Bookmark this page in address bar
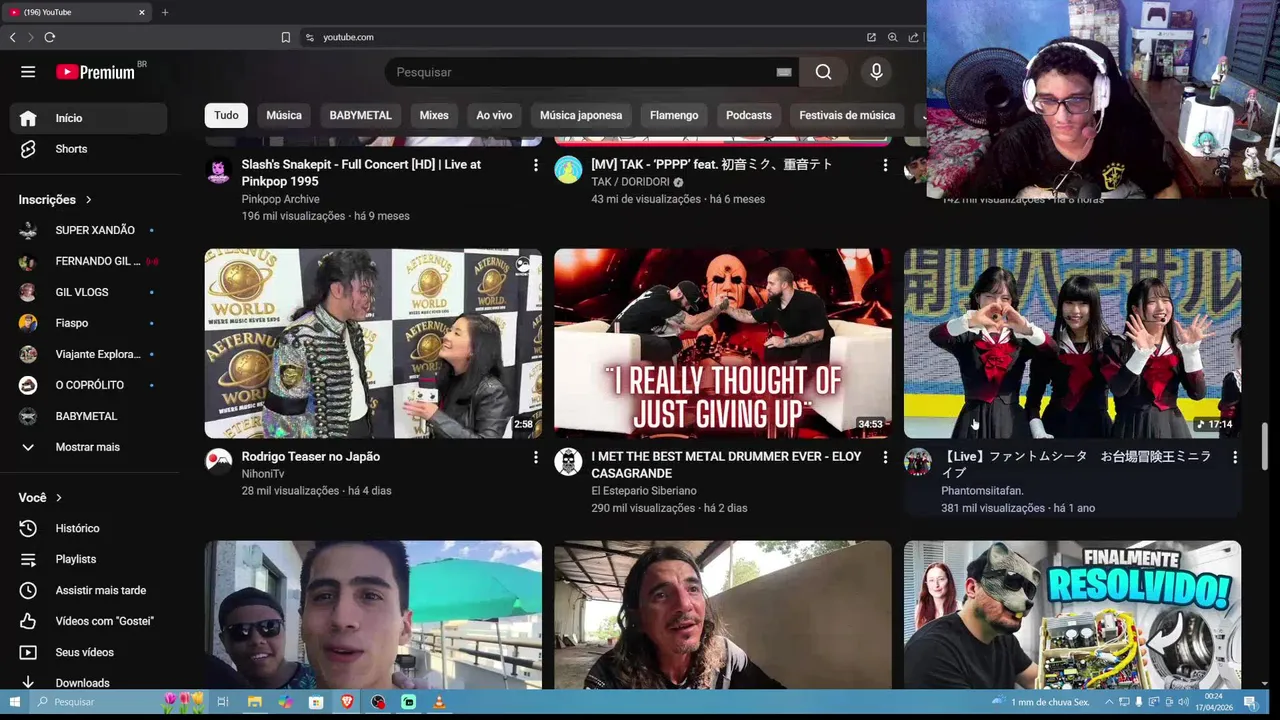Viewport: 1280px width, 720px height. [286, 37]
